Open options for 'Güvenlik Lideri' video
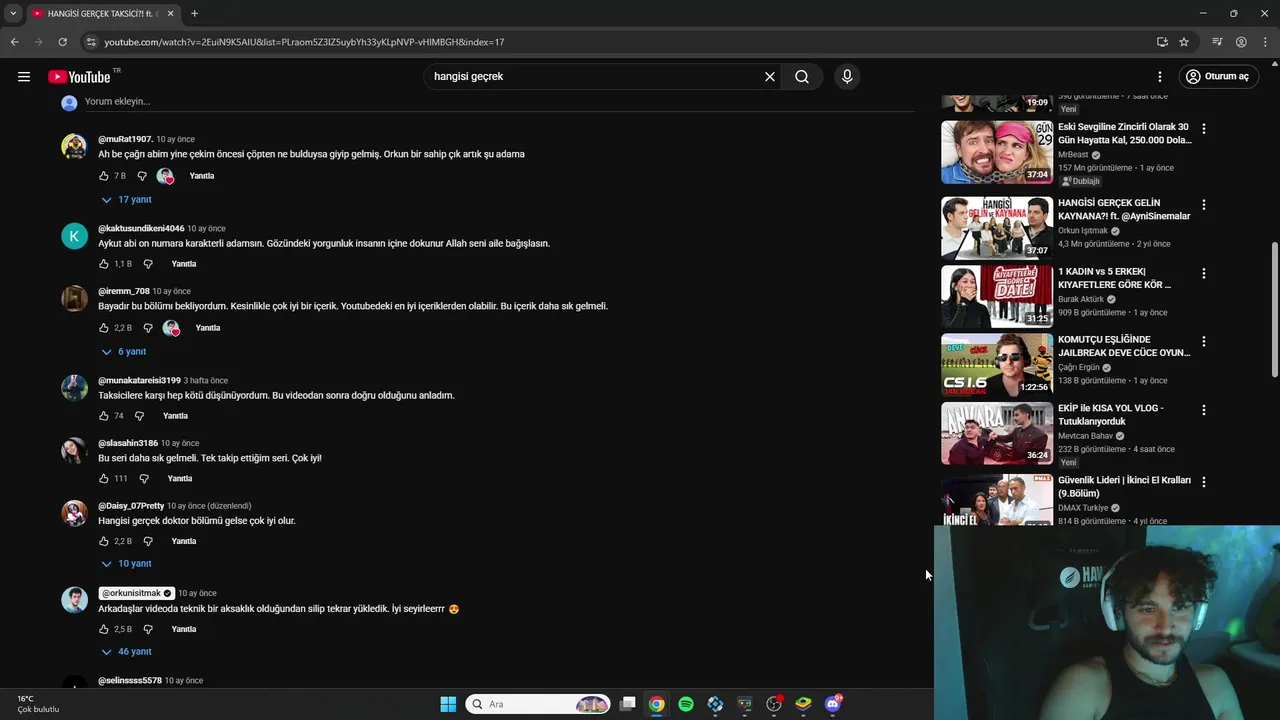Image resolution: width=1280 pixels, height=720 pixels. pos(1204,482)
